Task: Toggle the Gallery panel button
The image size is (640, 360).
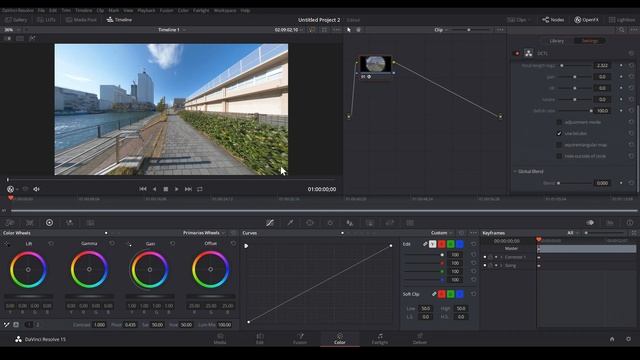Action: pyautogui.click(x=16, y=20)
